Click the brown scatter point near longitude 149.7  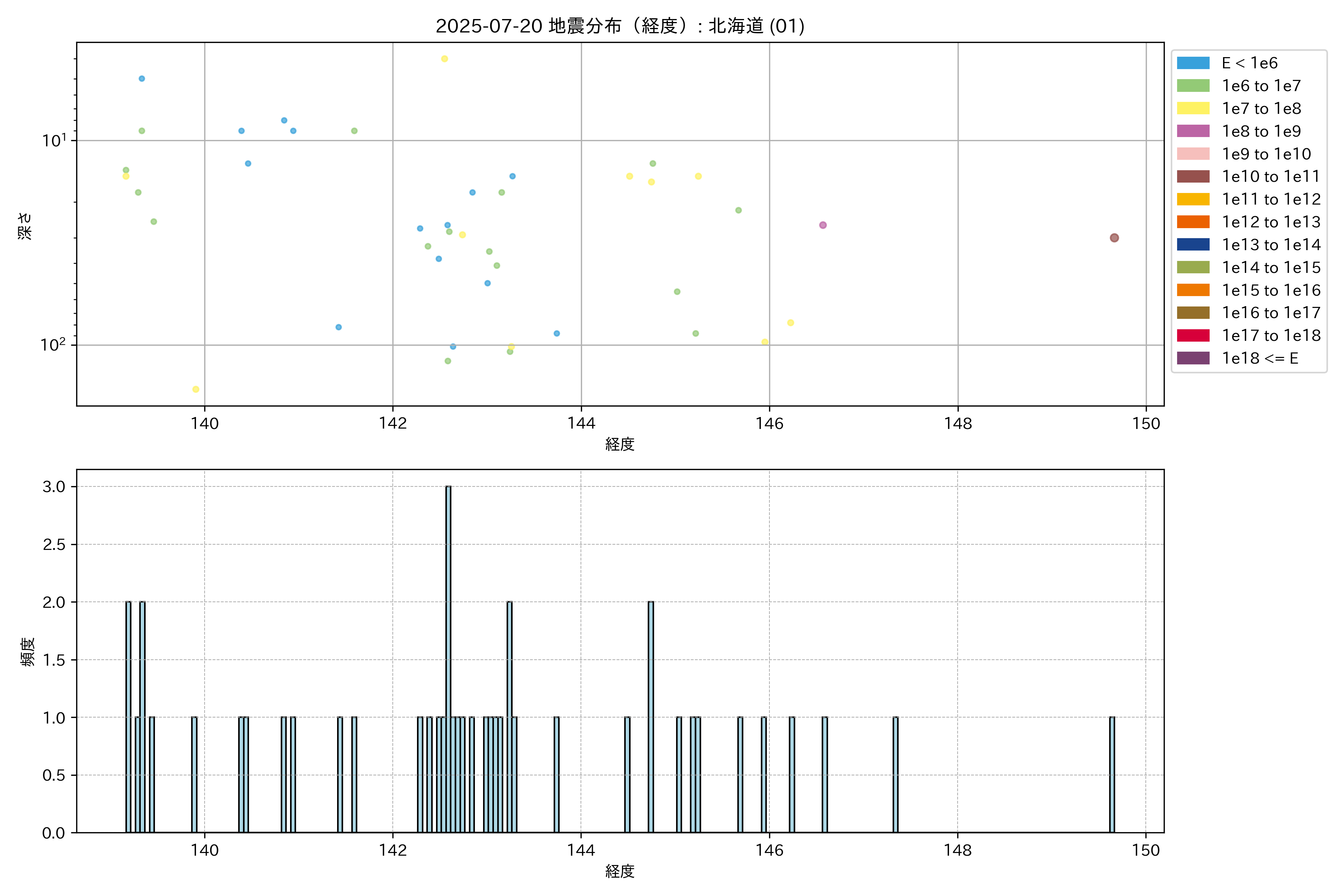pyautogui.click(x=1114, y=238)
